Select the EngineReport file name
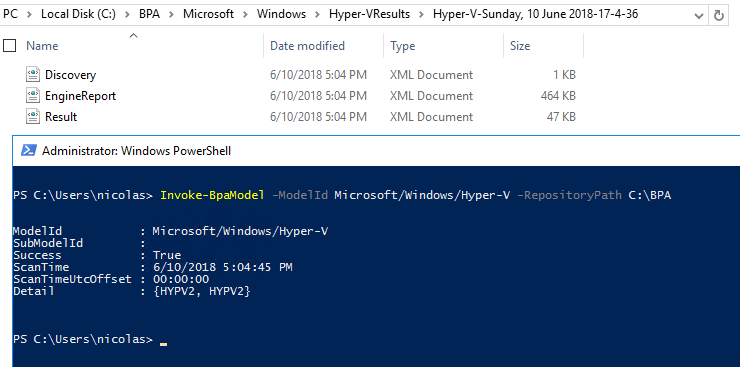740x367 pixels. (x=80, y=96)
